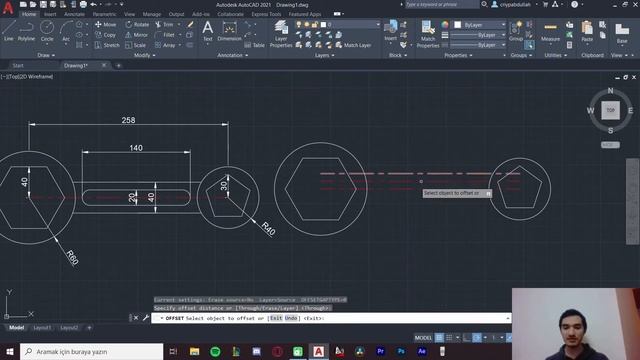Expand the Layers panel

pyautogui.click(x=324, y=55)
